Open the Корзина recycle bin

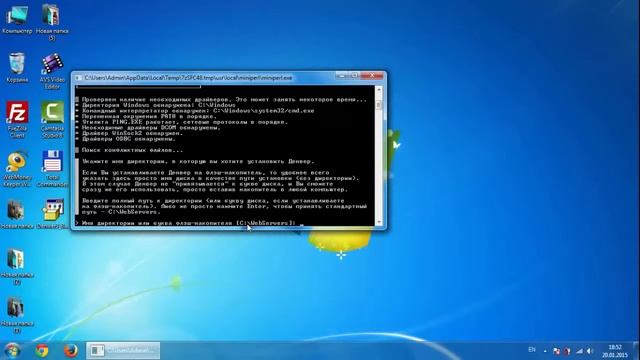[17, 68]
